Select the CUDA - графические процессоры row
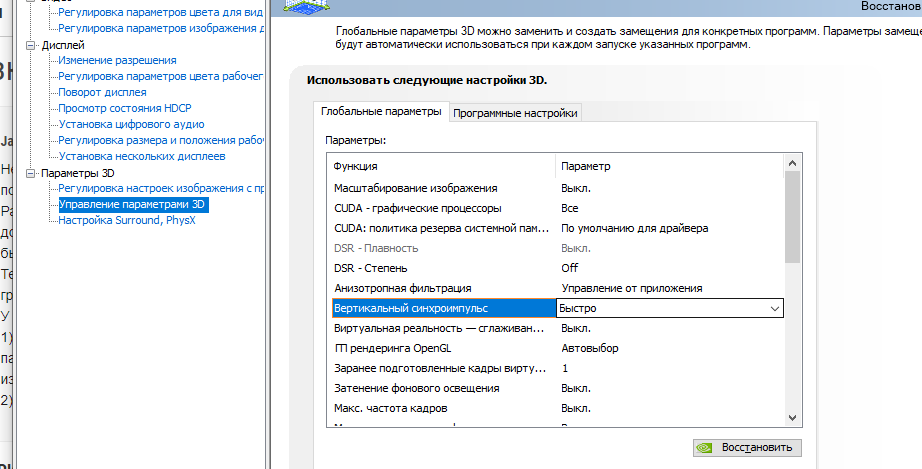 click(x=556, y=208)
